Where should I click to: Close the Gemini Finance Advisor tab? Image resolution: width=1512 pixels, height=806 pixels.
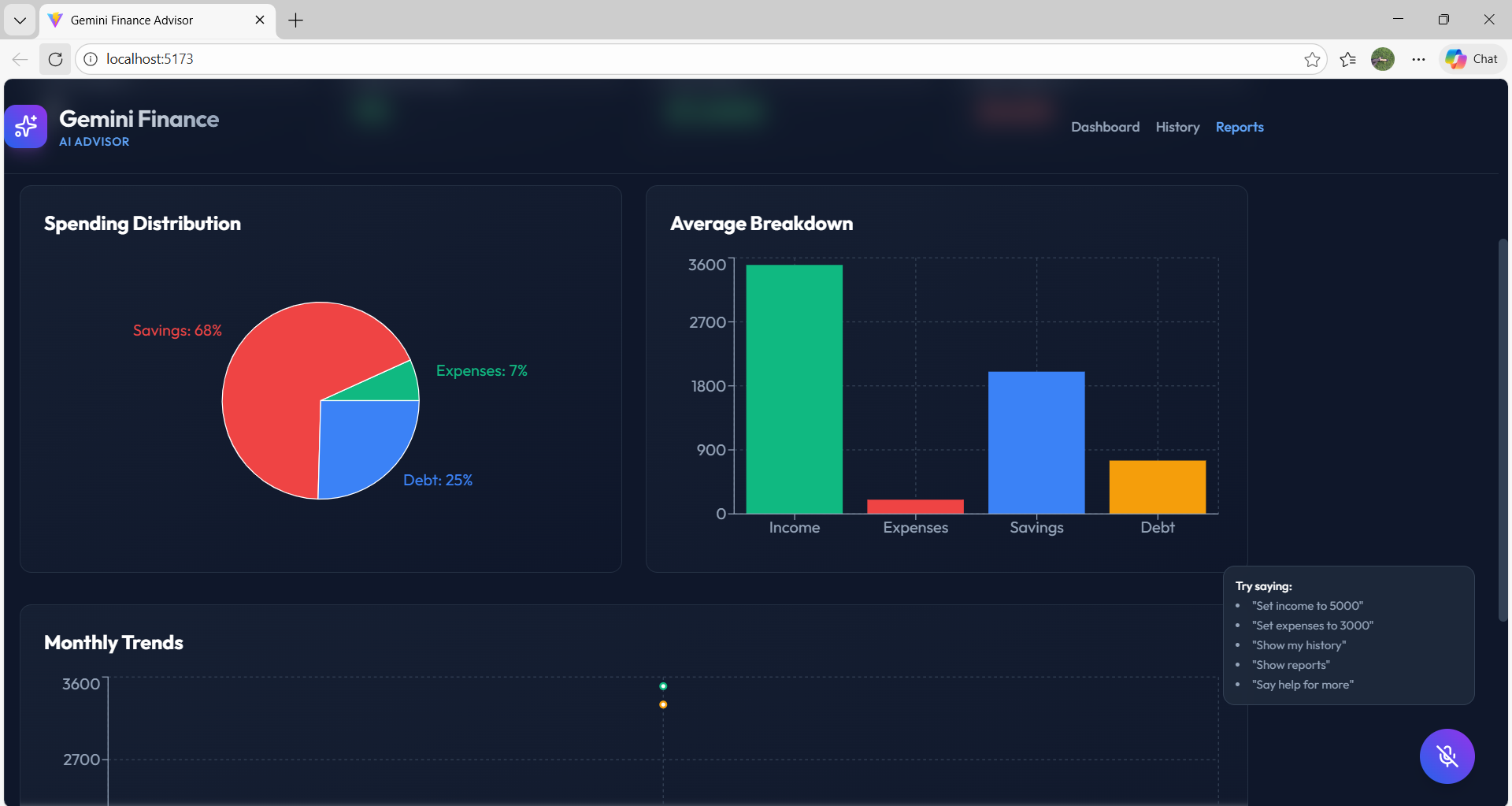point(260,20)
